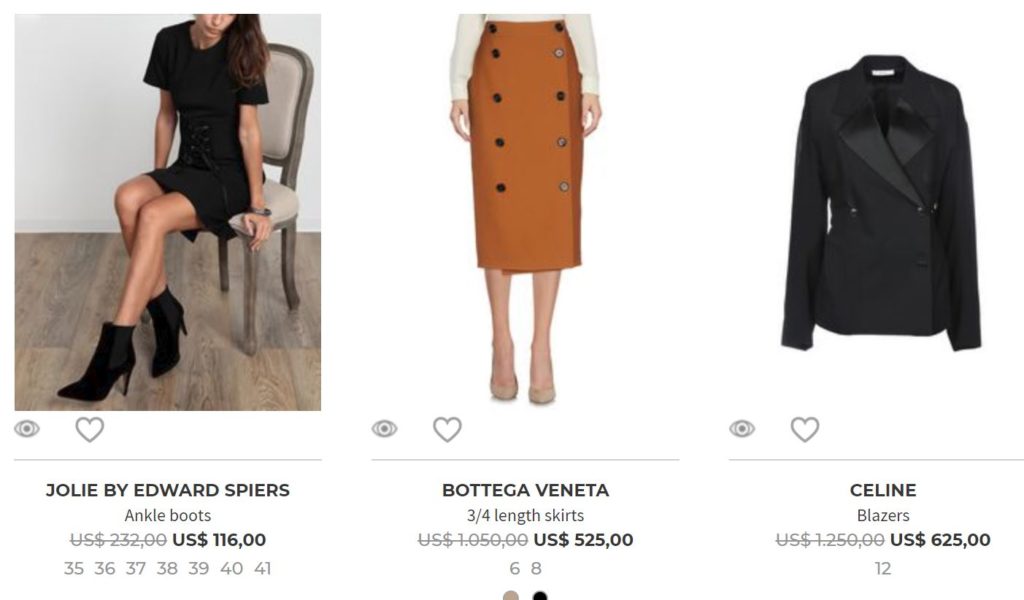Click the black blazer product image
The width and height of the screenshot is (1024, 600).
(x=883, y=202)
